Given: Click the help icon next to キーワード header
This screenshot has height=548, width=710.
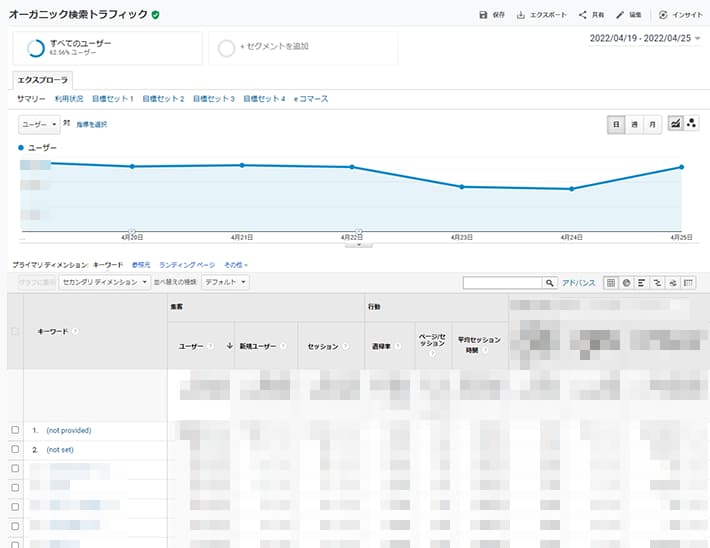Looking at the screenshot, I should tap(75, 332).
